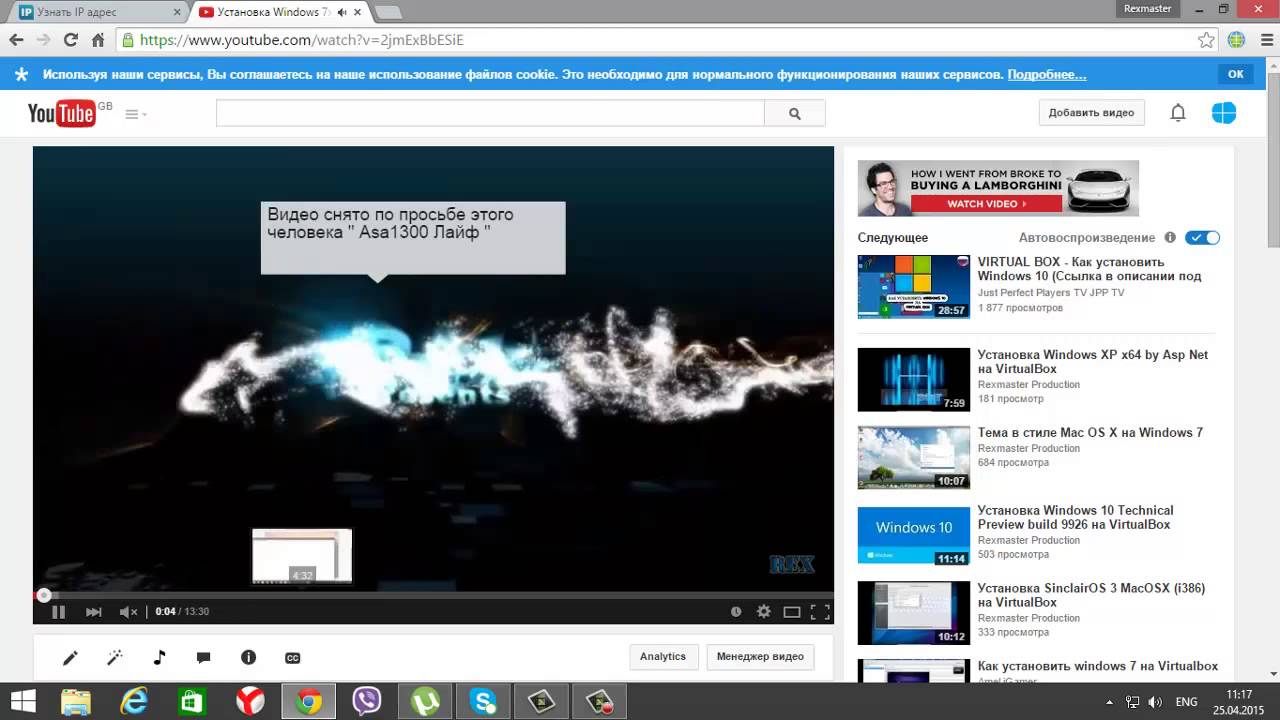Click the autoplay info icon
The height and width of the screenshot is (720, 1280).
click(1169, 238)
